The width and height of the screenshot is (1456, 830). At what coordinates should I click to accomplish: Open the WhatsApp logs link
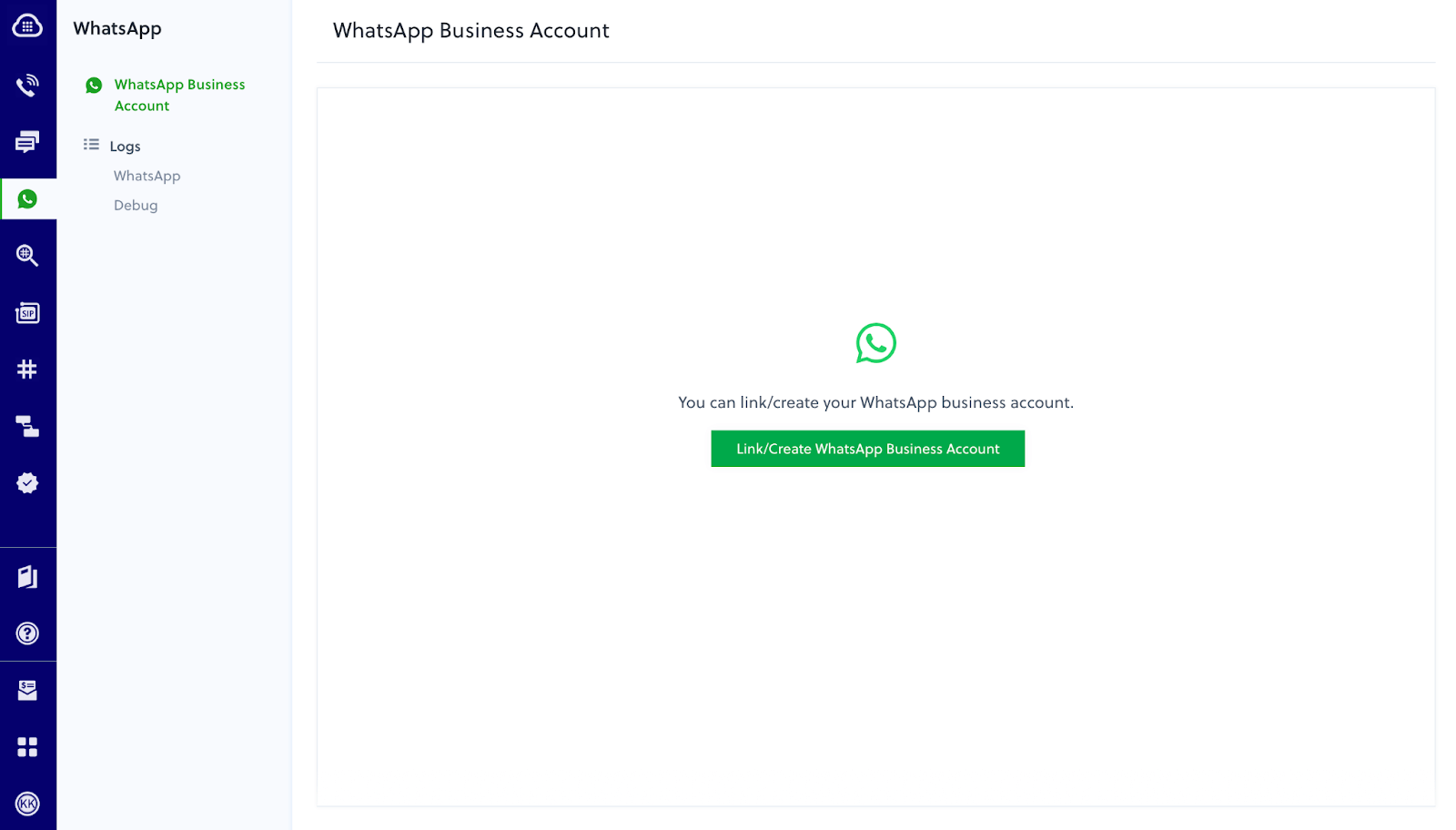(x=147, y=176)
